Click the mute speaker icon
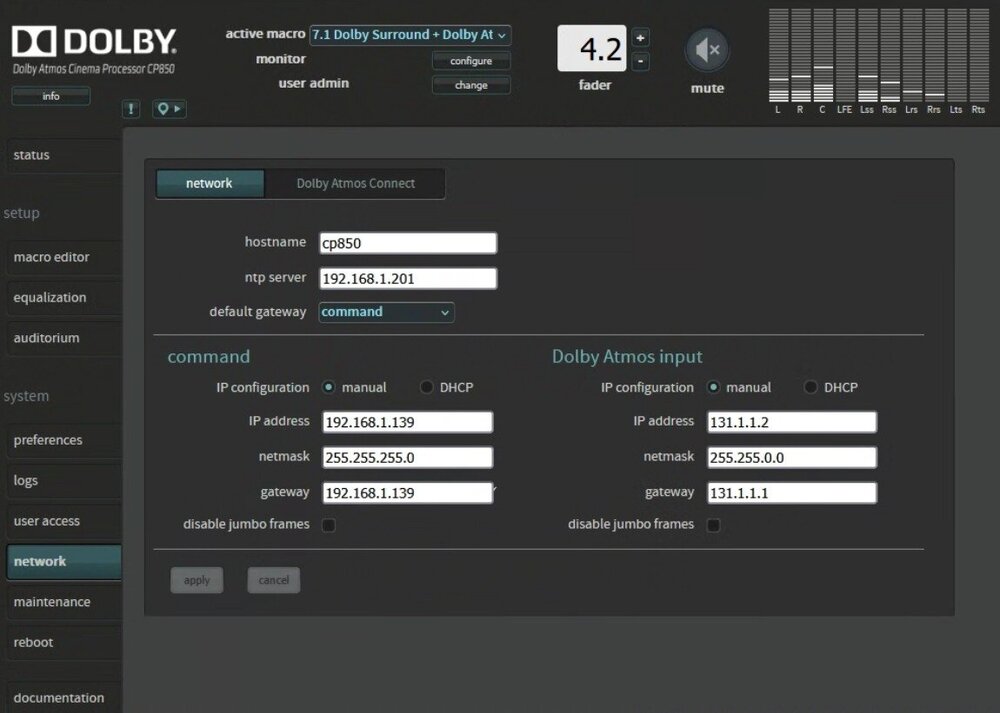1000x713 pixels. (x=707, y=50)
